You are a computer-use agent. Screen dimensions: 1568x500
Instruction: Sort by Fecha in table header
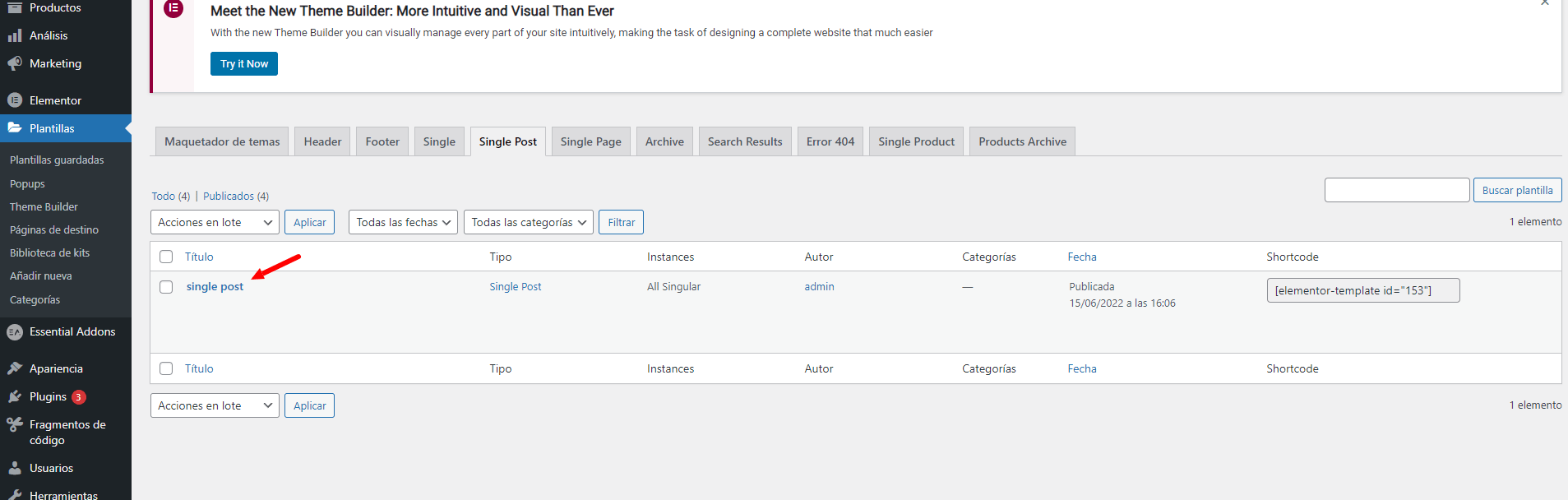1082,257
